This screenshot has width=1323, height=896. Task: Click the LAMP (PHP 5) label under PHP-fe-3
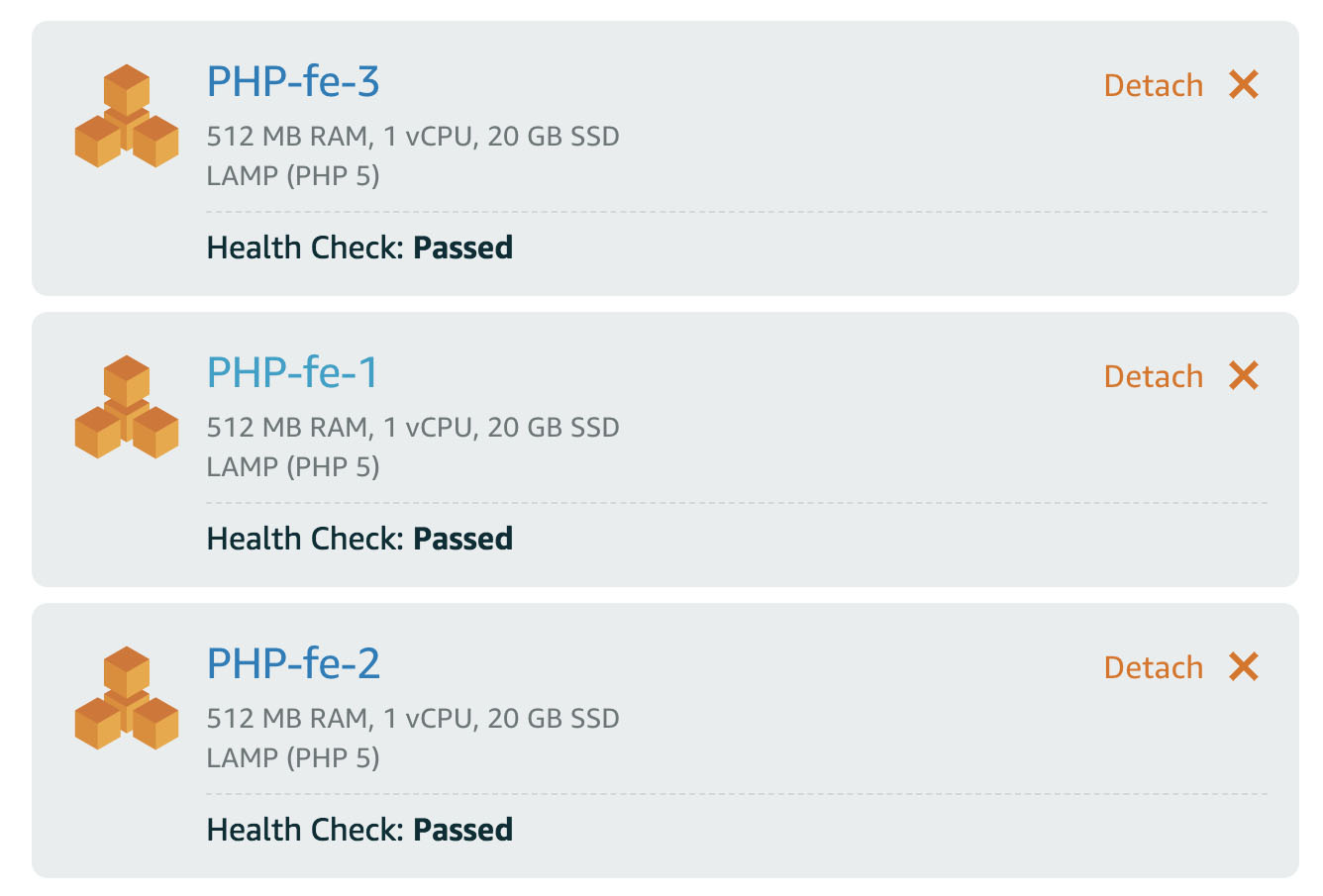[293, 176]
